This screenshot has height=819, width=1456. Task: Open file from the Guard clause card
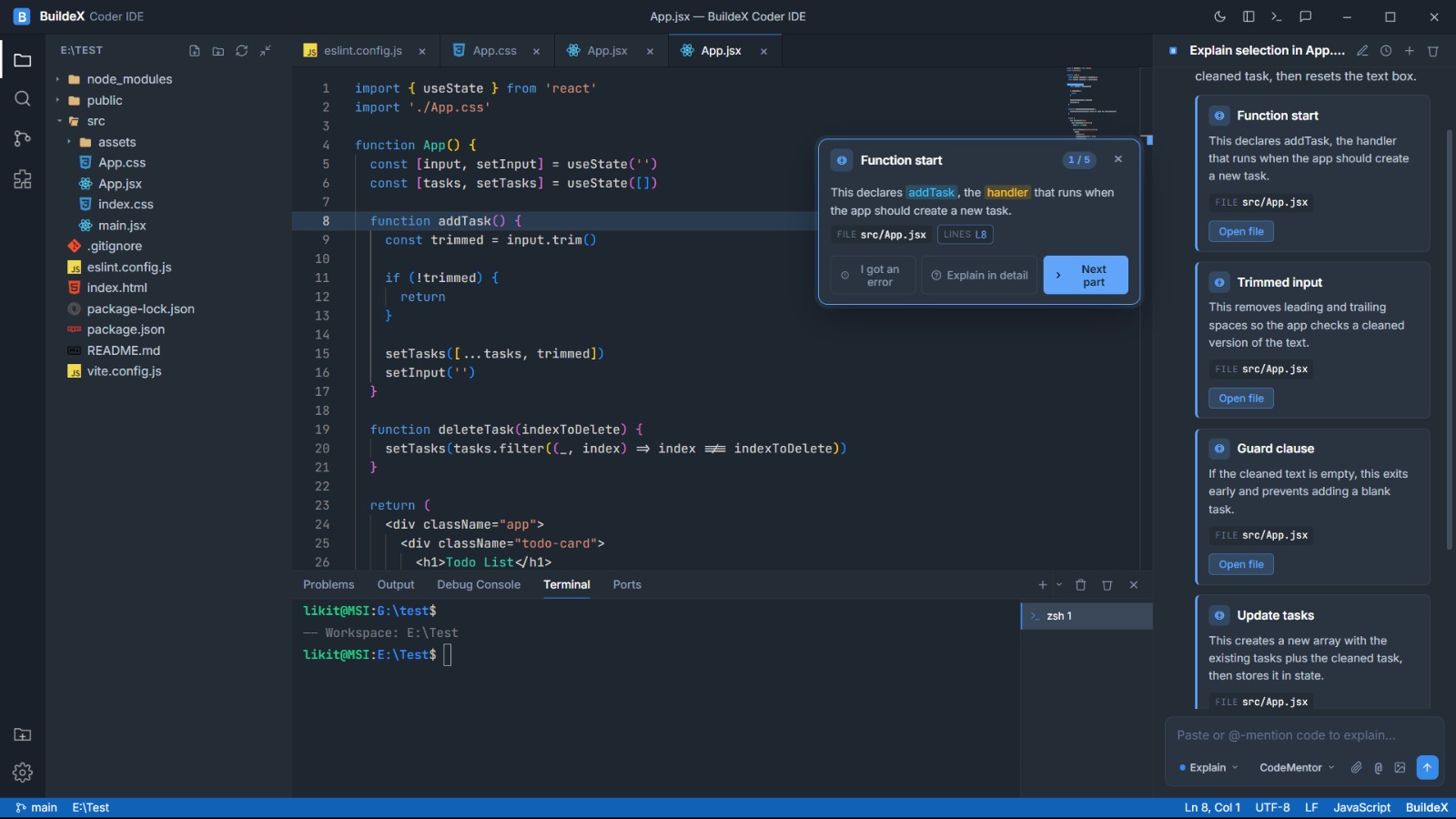coord(1241,565)
